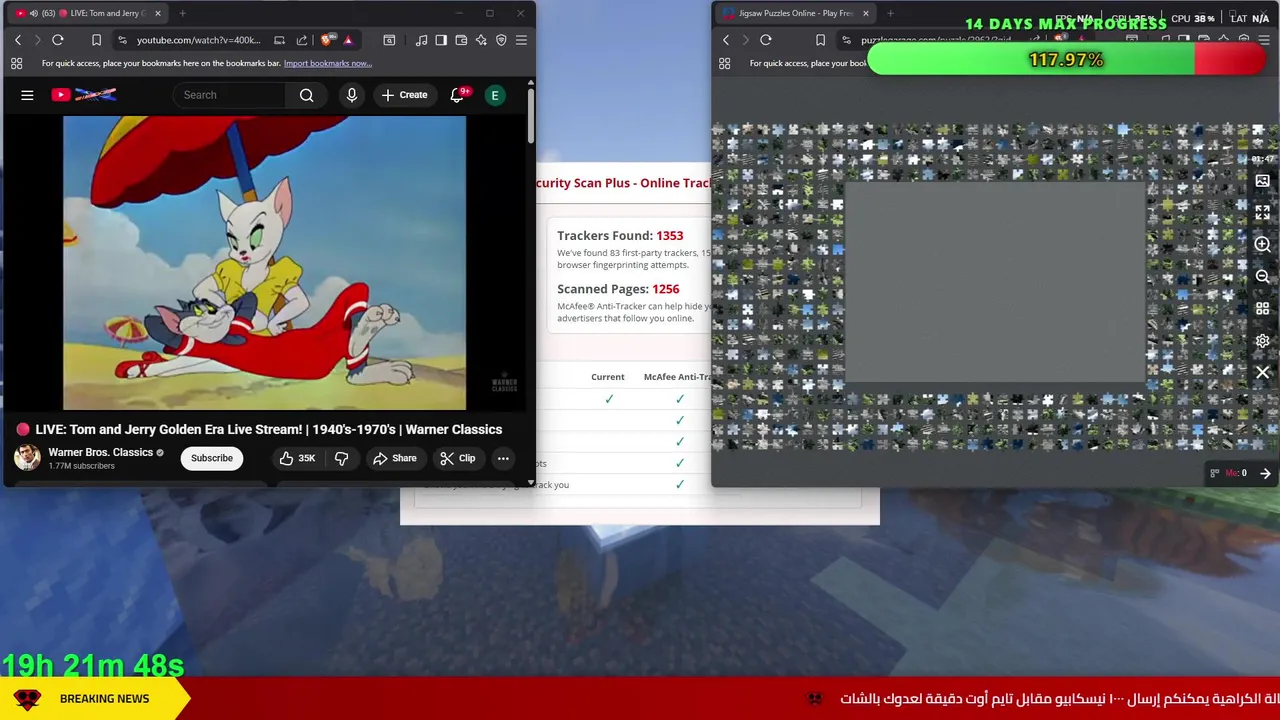Open the browser hamburger menu in YouTube window
Viewport: 1280px width, 720px height.
[521, 40]
